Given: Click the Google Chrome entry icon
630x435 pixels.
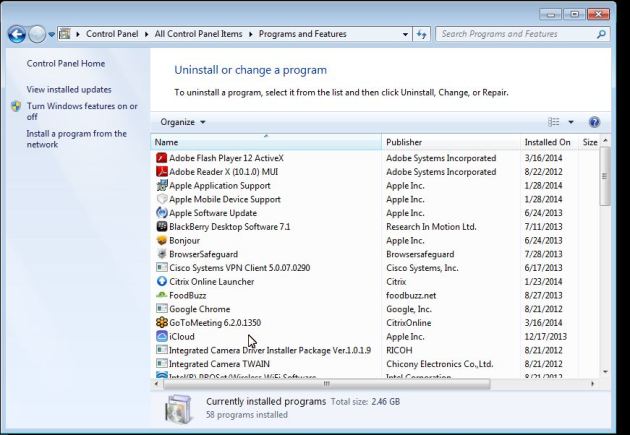Looking at the screenshot, I should [162, 309].
